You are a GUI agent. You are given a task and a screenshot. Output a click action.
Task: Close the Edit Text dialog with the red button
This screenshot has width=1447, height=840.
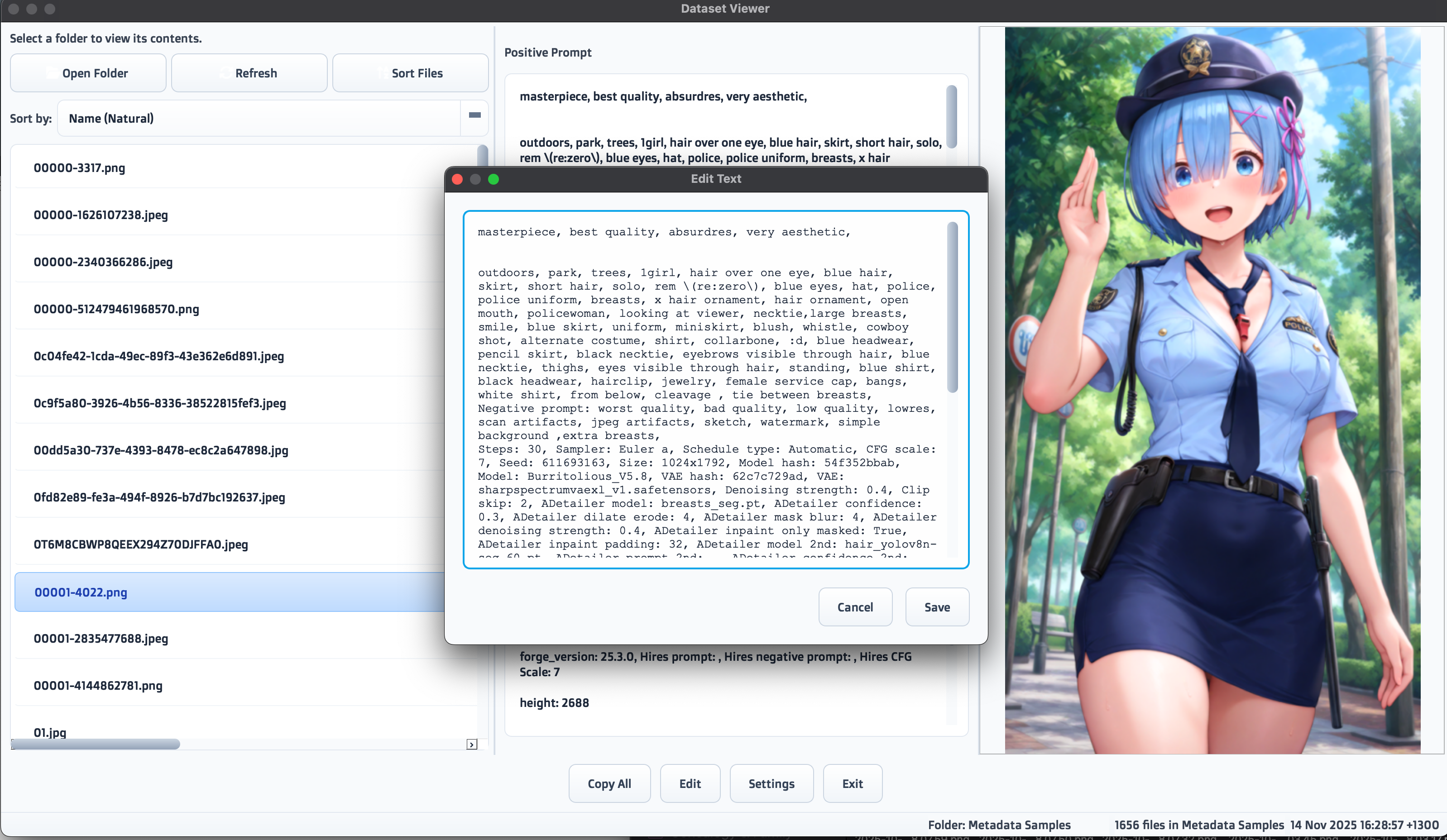click(x=458, y=179)
